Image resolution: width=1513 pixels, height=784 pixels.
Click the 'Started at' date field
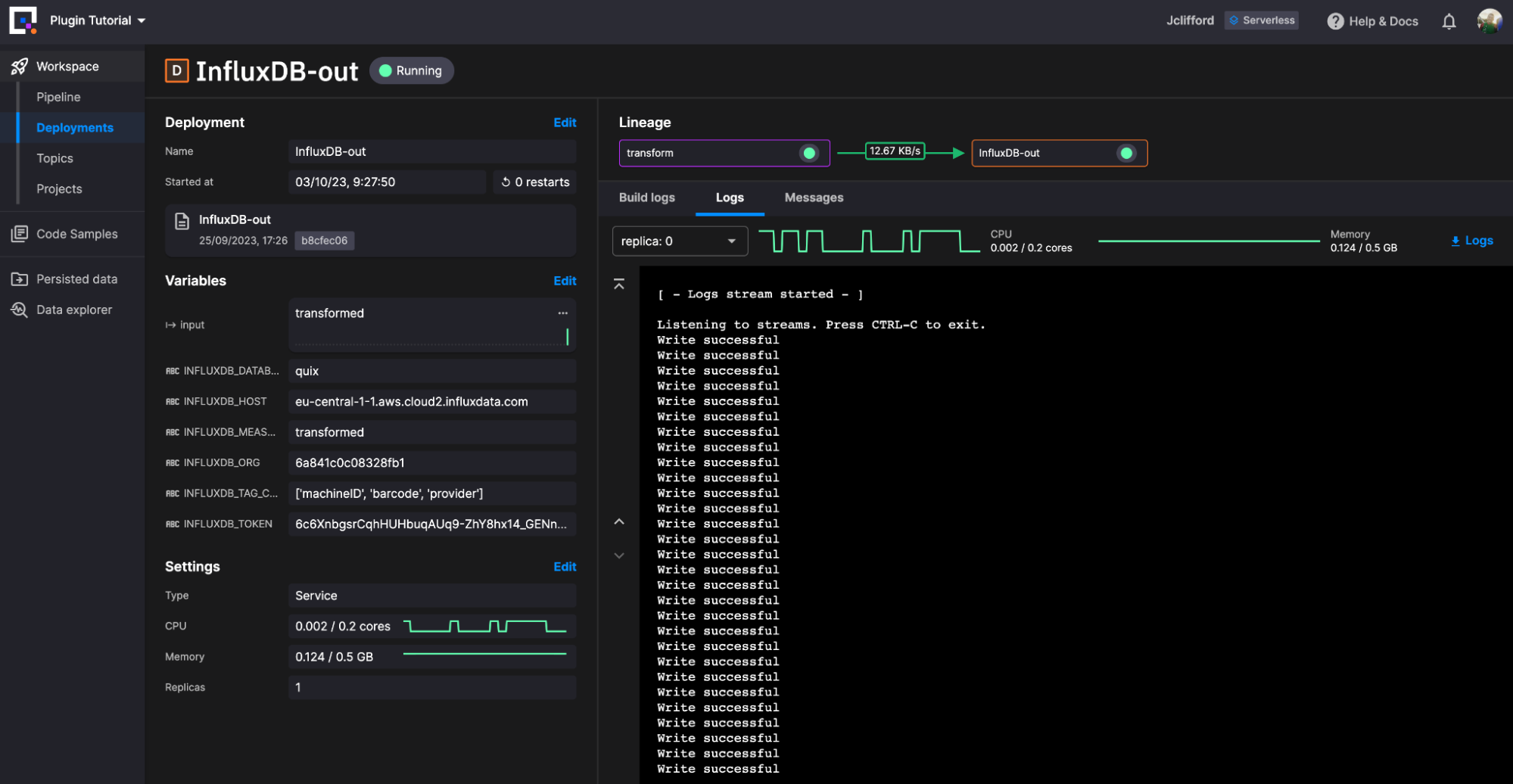tap(387, 182)
